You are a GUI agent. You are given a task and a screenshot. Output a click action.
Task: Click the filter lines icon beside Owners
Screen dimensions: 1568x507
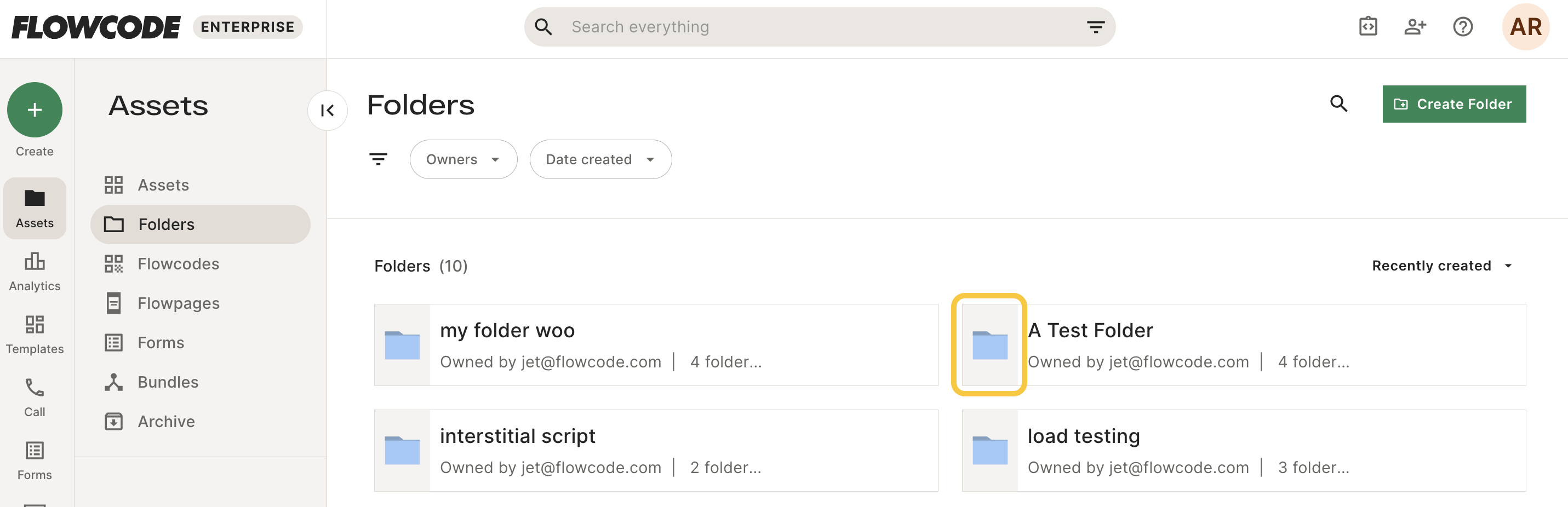click(378, 159)
